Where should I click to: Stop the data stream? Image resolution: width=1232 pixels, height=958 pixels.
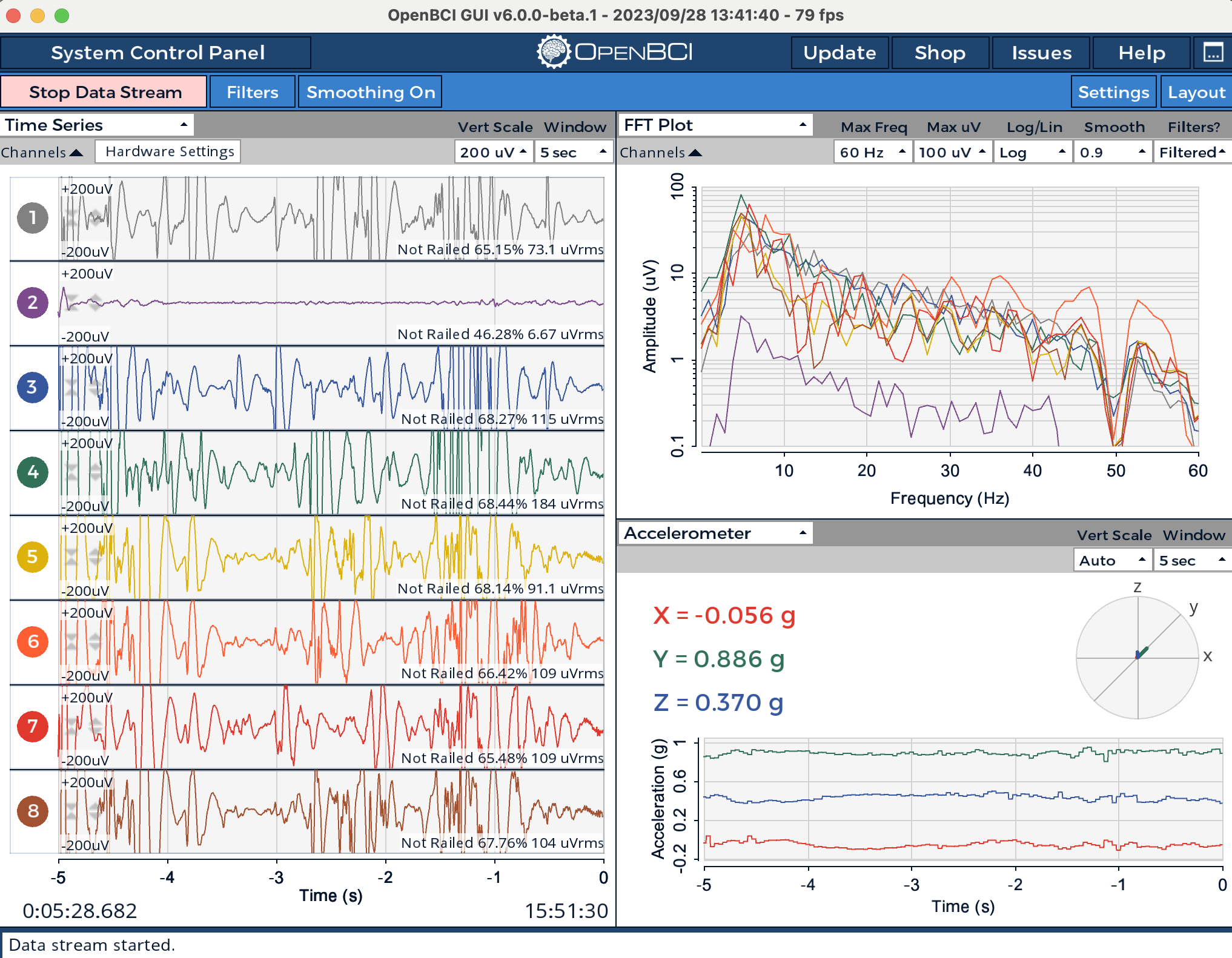[105, 92]
